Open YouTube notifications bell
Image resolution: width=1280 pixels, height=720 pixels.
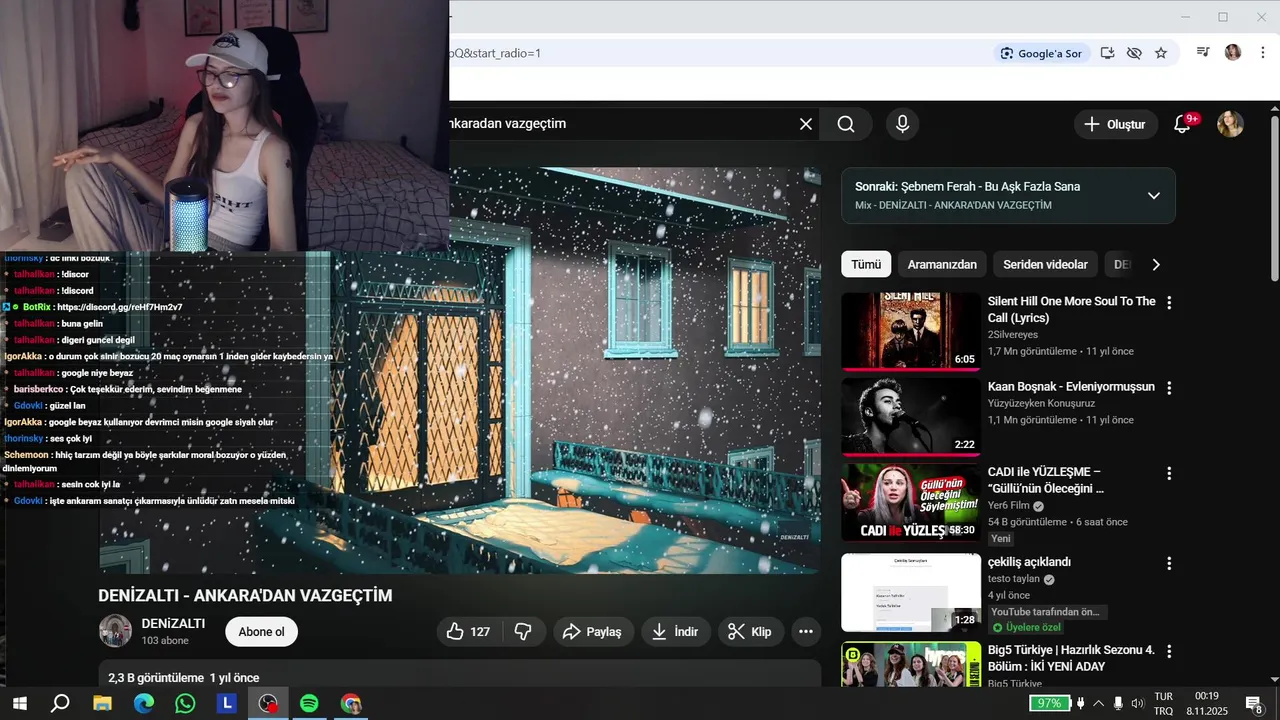(x=1183, y=124)
